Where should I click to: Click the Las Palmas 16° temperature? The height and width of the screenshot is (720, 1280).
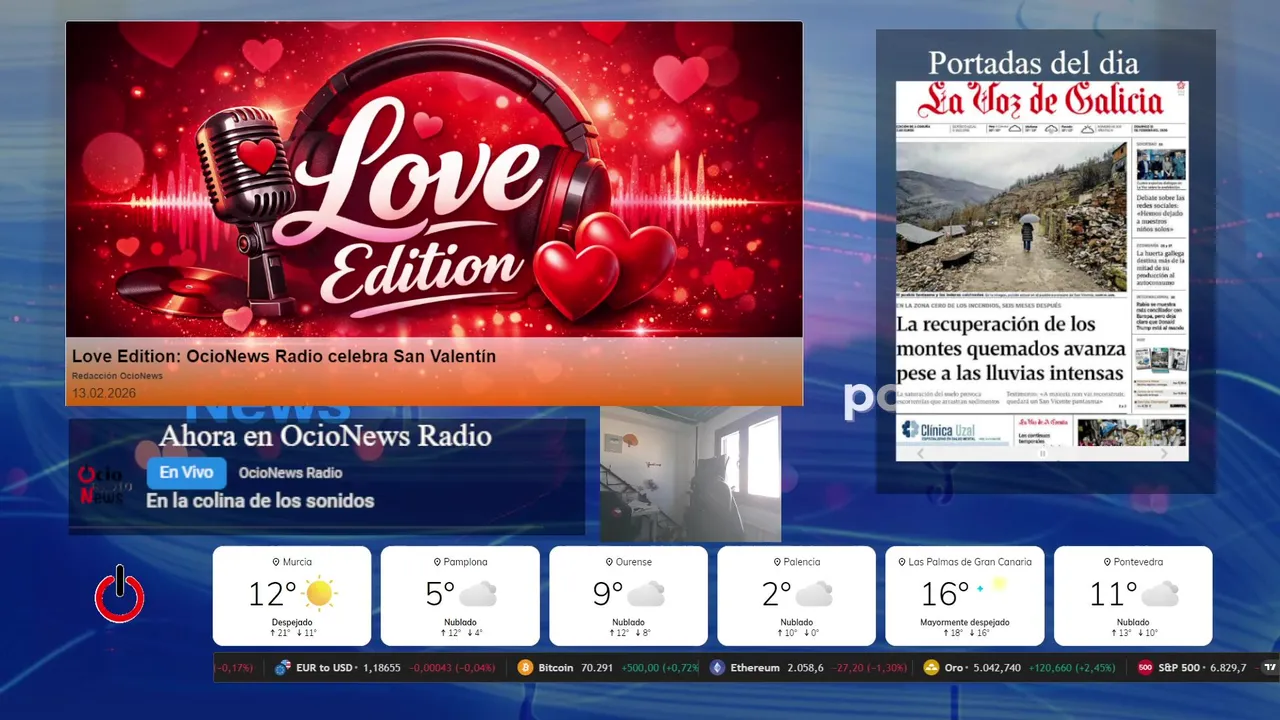pos(945,594)
